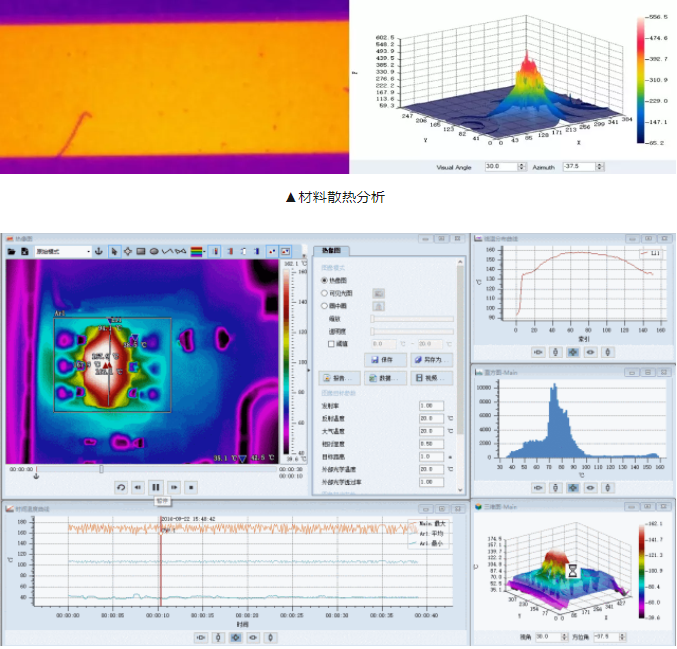The height and width of the screenshot is (649, 677).
Task: Click the 保存 save button
Action: (x=388, y=359)
